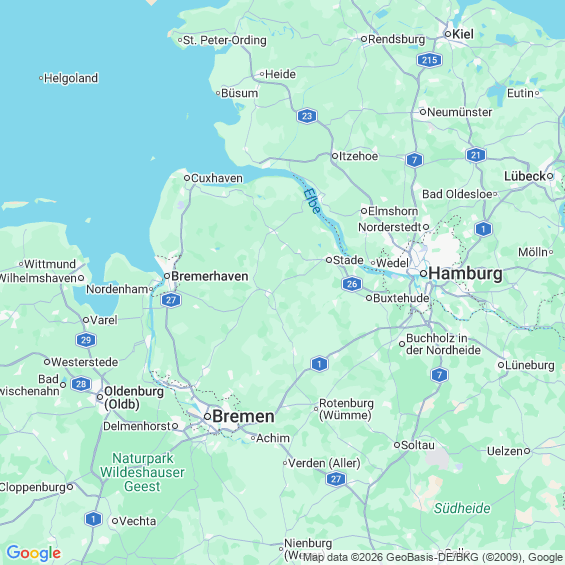Click the Hamburg city label
The height and width of the screenshot is (565, 565).
click(x=466, y=273)
